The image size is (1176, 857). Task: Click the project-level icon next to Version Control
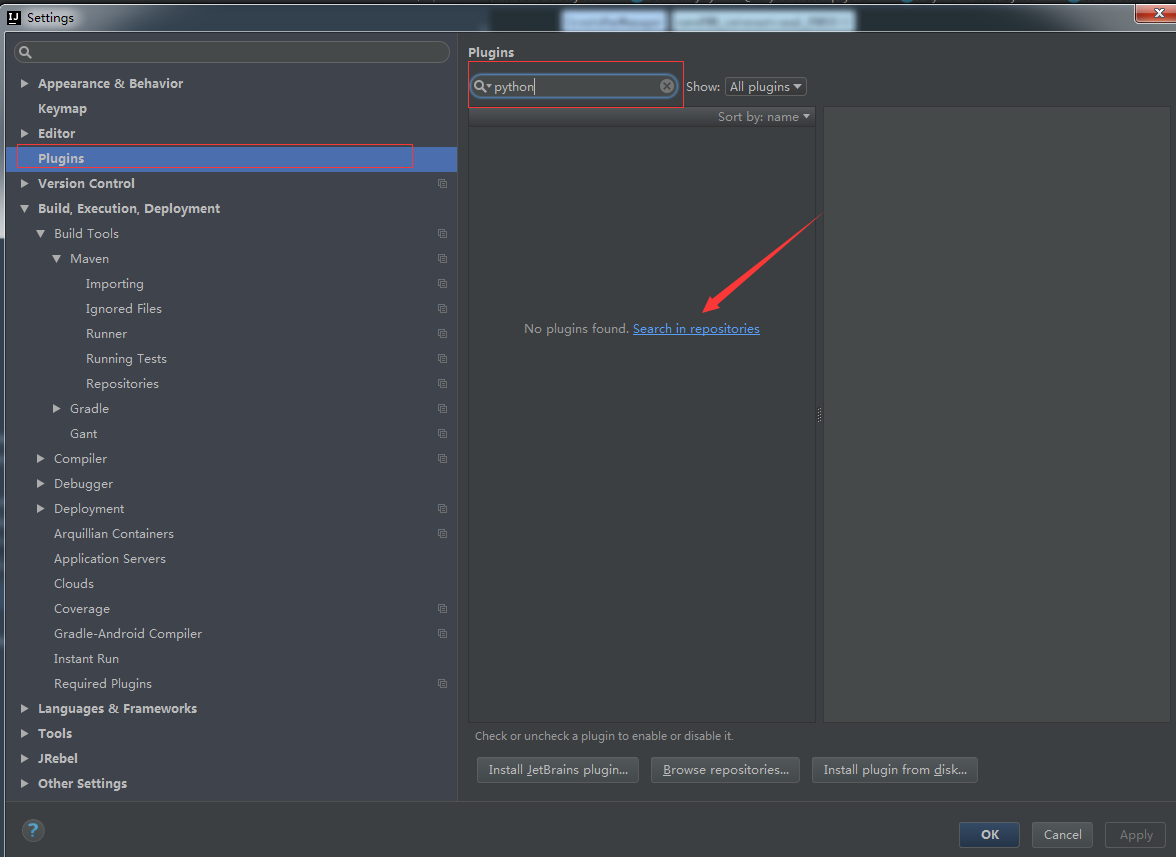pyautogui.click(x=442, y=184)
